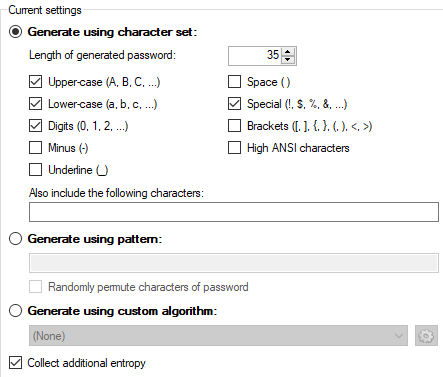Image resolution: width=443 pixels, height=377 pixels.
Task: Click the gear icon beside custom algorithm dropdown
Action: tap(426, 336)
